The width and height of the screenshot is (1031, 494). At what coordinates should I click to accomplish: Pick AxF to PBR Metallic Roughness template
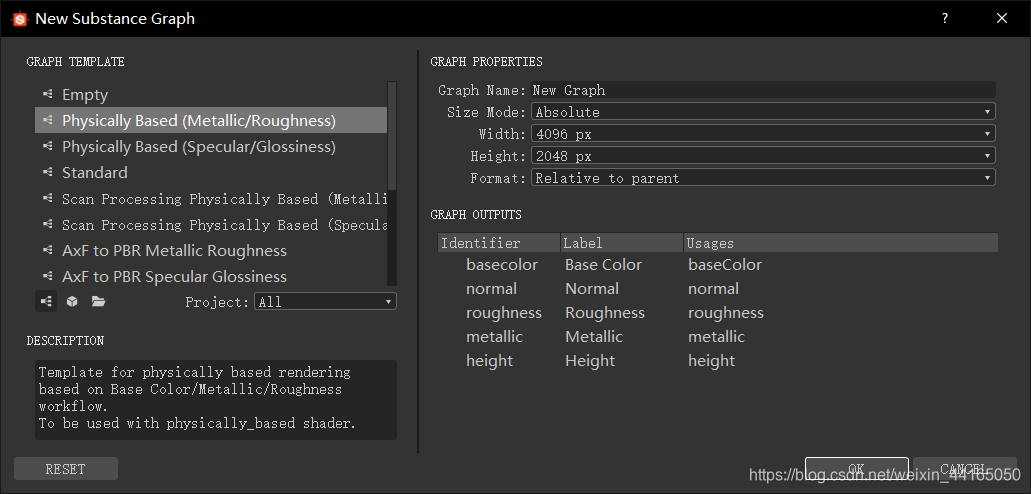tap(211, 251)
